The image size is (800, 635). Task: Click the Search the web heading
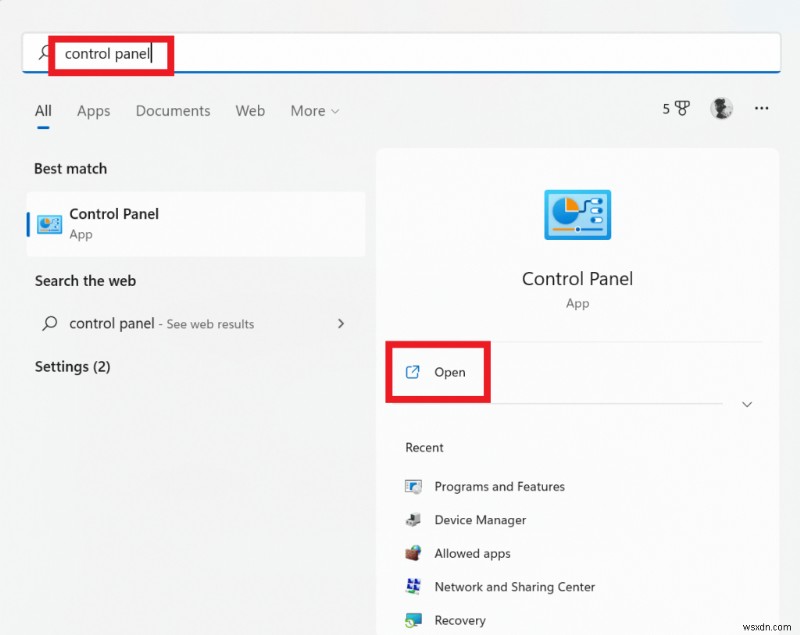[85, 281]
